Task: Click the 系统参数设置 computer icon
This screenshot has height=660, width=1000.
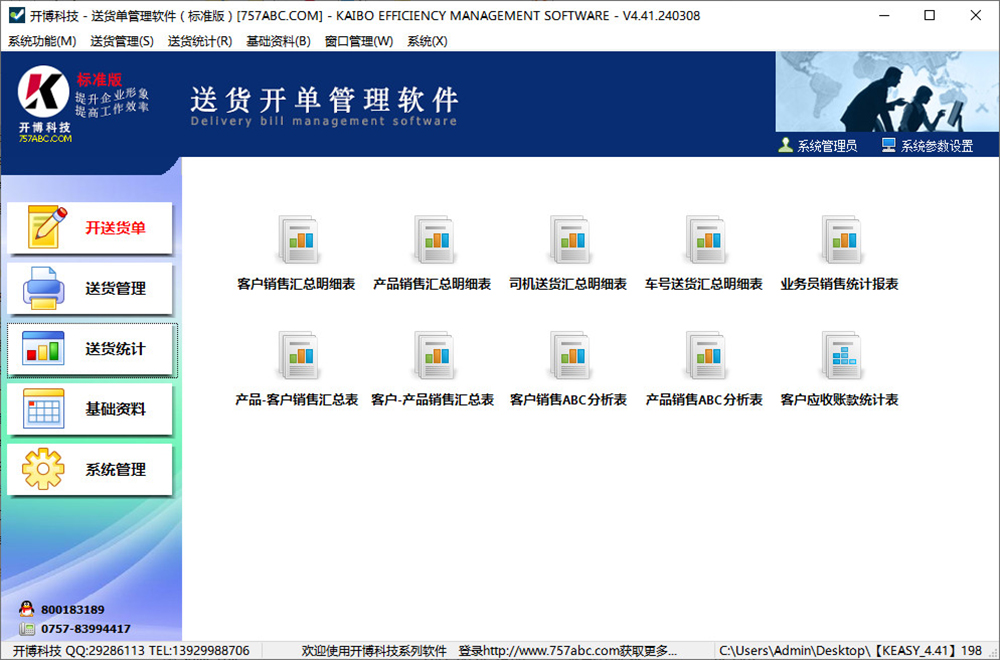Action: click(888, 145)
